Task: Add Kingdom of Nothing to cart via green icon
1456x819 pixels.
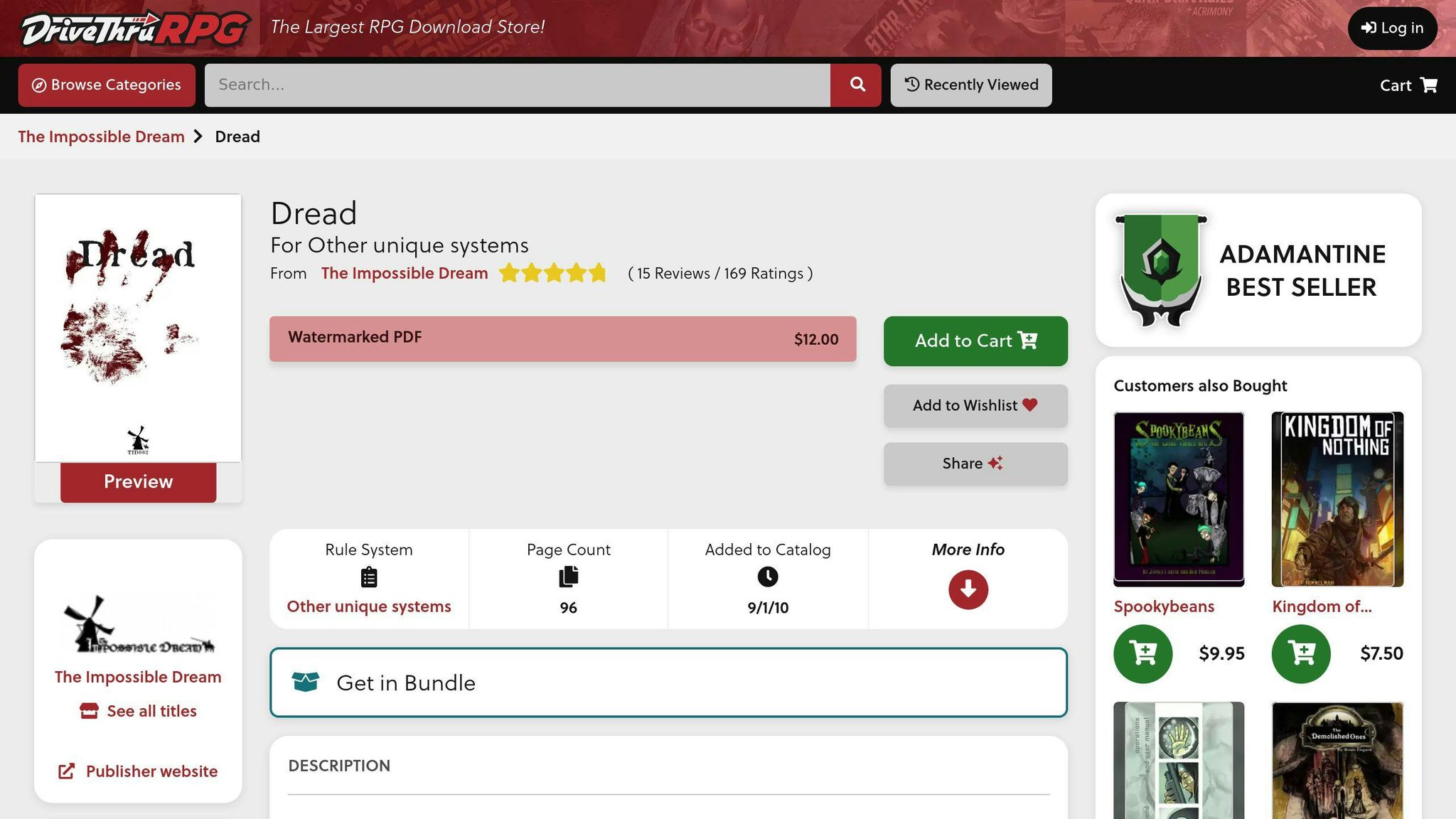Action: pyautogui.click(x=1301, y=653)
